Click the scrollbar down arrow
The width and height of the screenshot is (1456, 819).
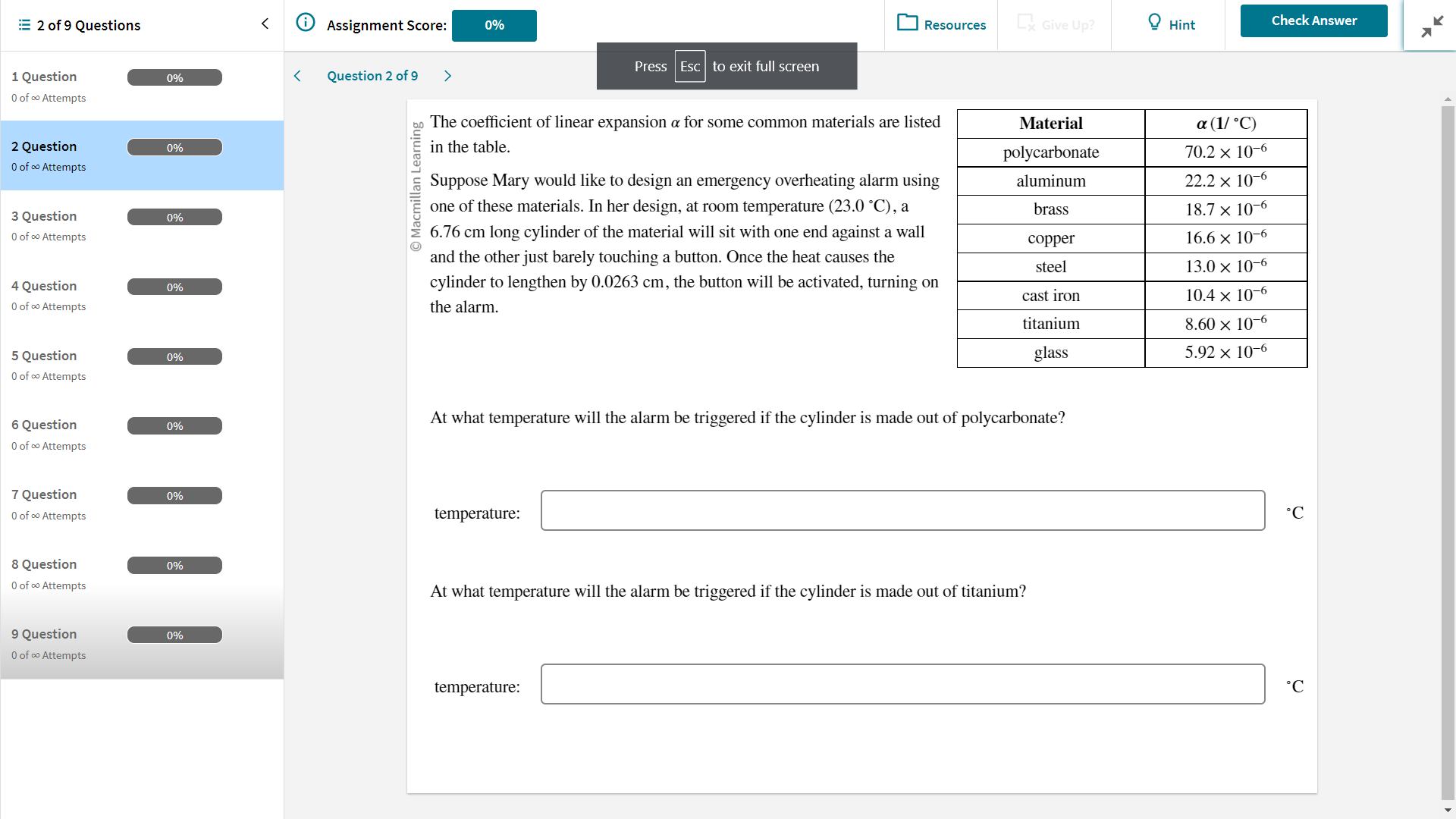1448,810
